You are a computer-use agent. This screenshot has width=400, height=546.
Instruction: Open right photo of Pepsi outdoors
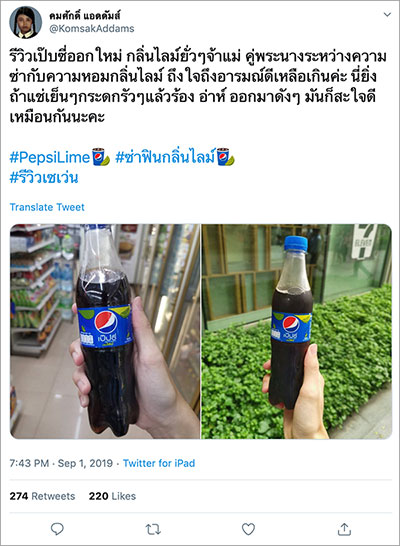[297, 331]
